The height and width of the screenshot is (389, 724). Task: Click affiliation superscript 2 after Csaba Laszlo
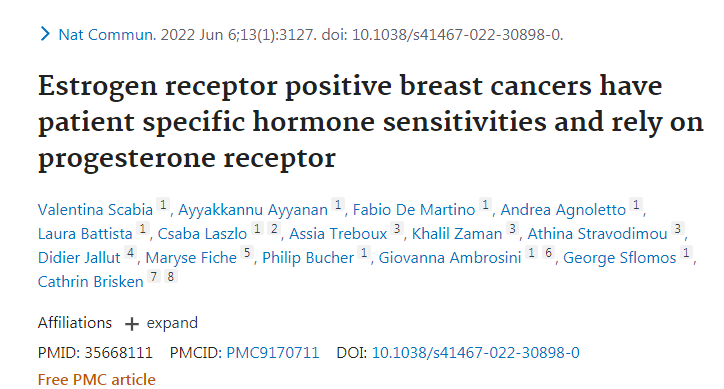[x=274, y=229]
